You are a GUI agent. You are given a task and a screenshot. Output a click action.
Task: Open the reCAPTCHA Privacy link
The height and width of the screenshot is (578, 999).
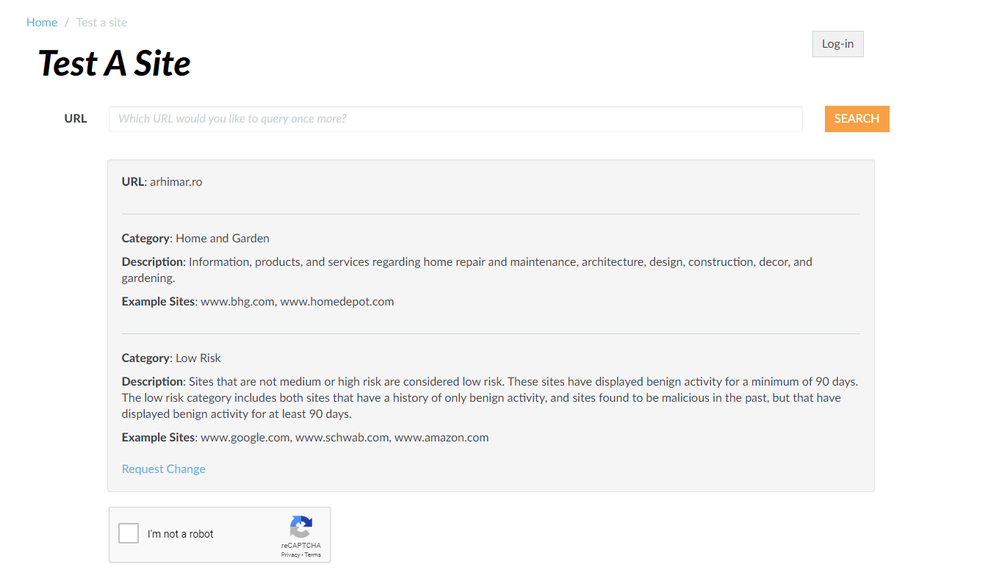tap(290, 554)
